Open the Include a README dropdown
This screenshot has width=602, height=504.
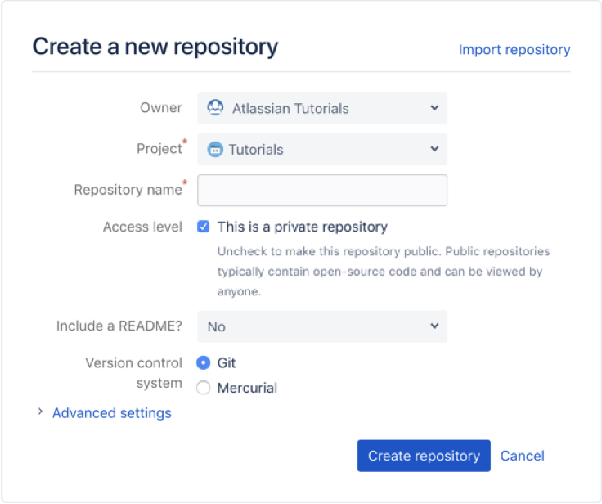click(x=322, y=327)
